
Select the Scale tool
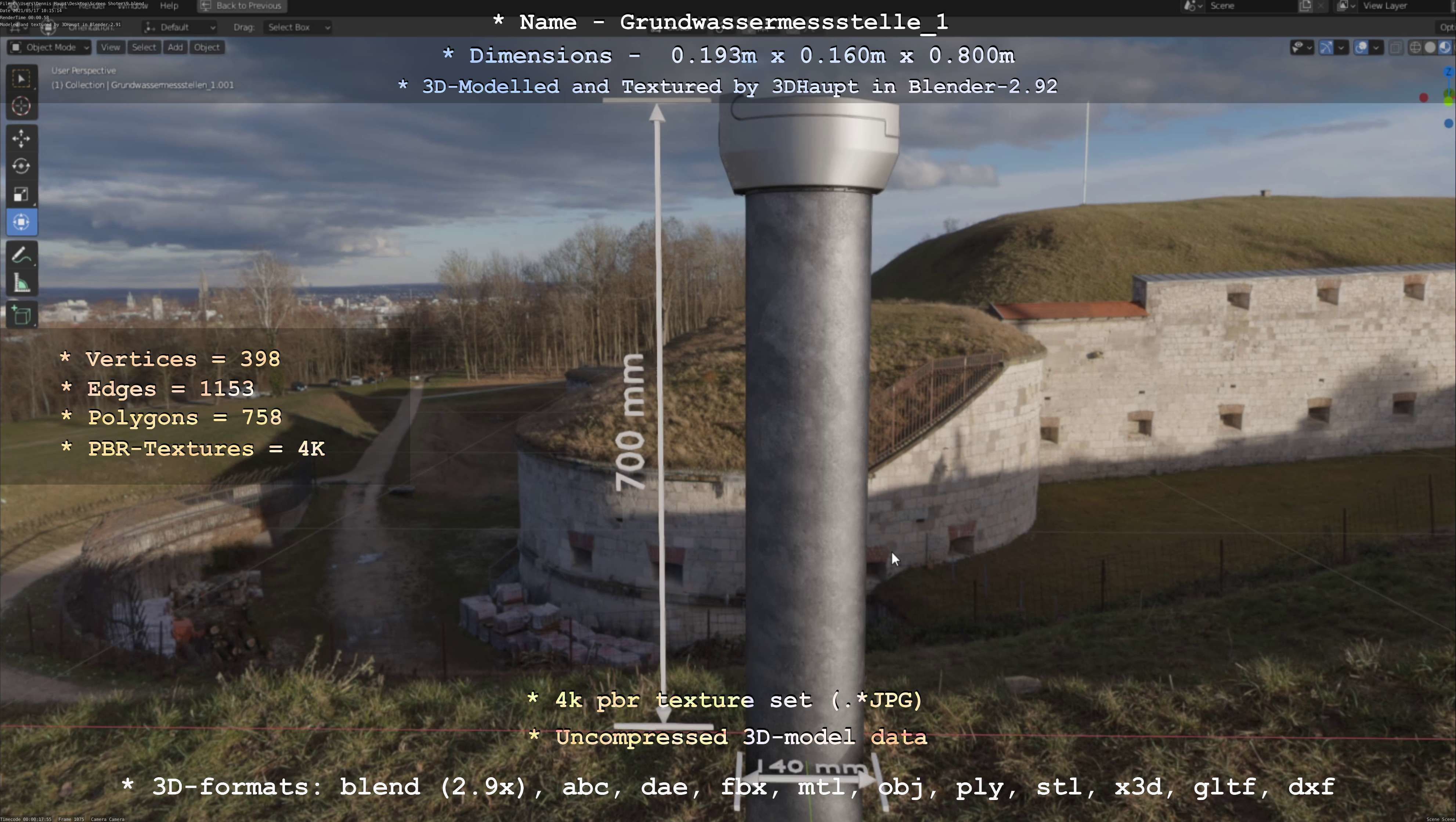(x=21, y=194)
